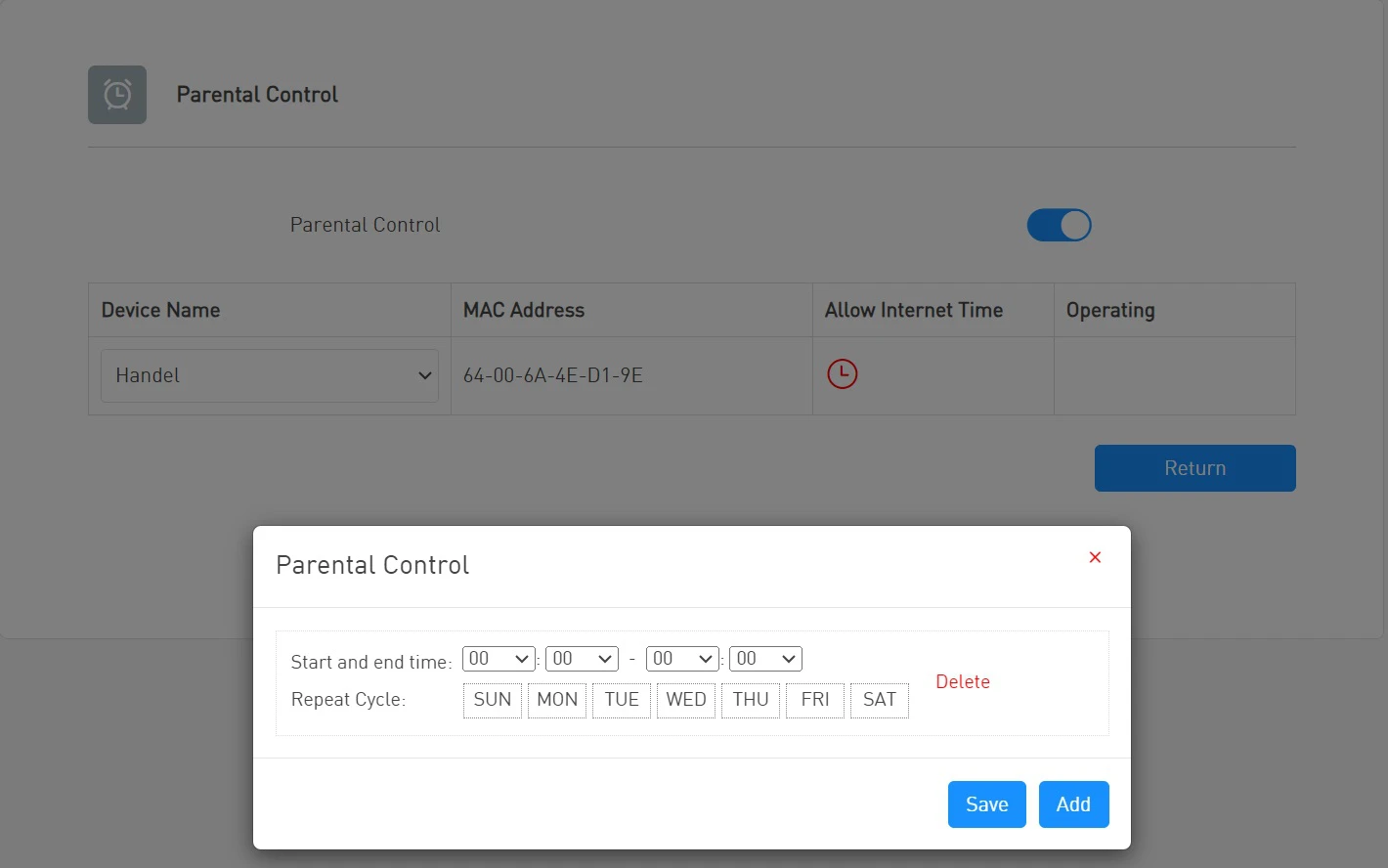Toggle WED in the repeat cycle

[x=686, y=700]
